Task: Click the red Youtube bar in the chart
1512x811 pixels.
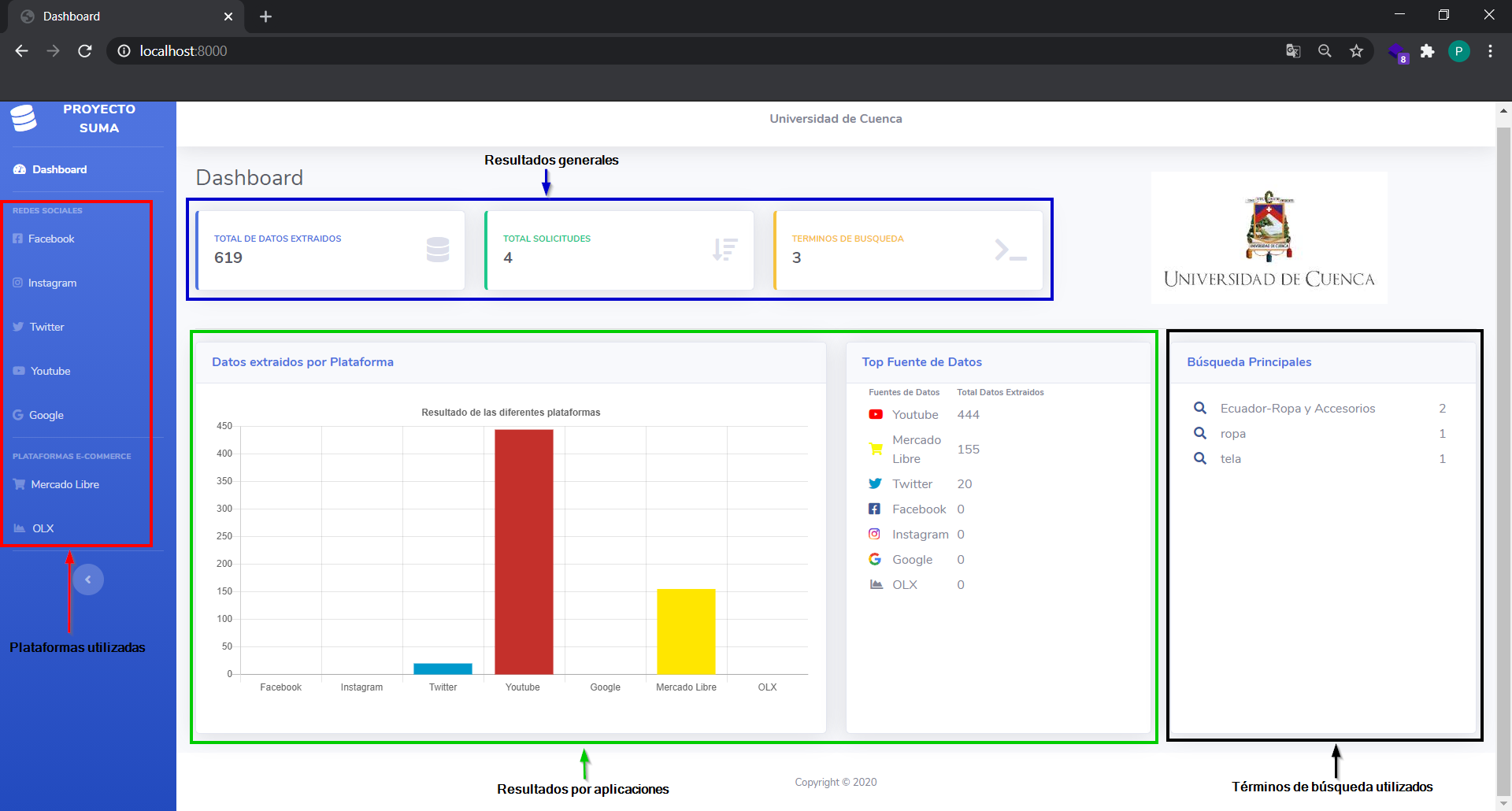Action: (x=524, y=551)
